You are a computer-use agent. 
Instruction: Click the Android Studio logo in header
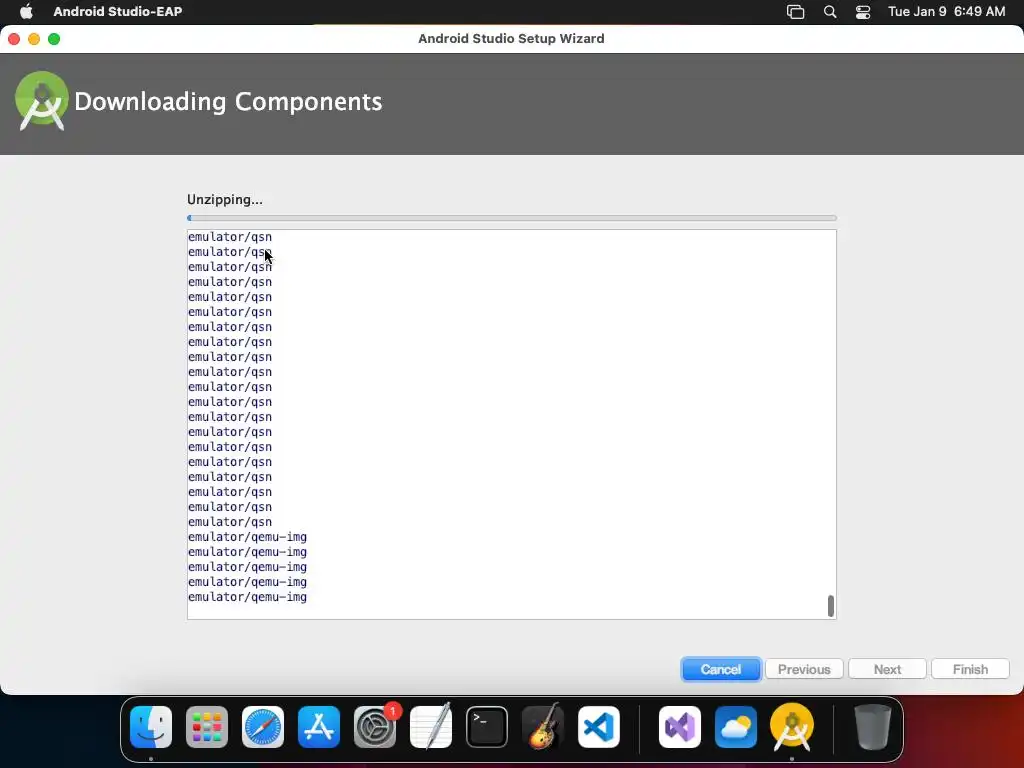[x=42, y=101]
